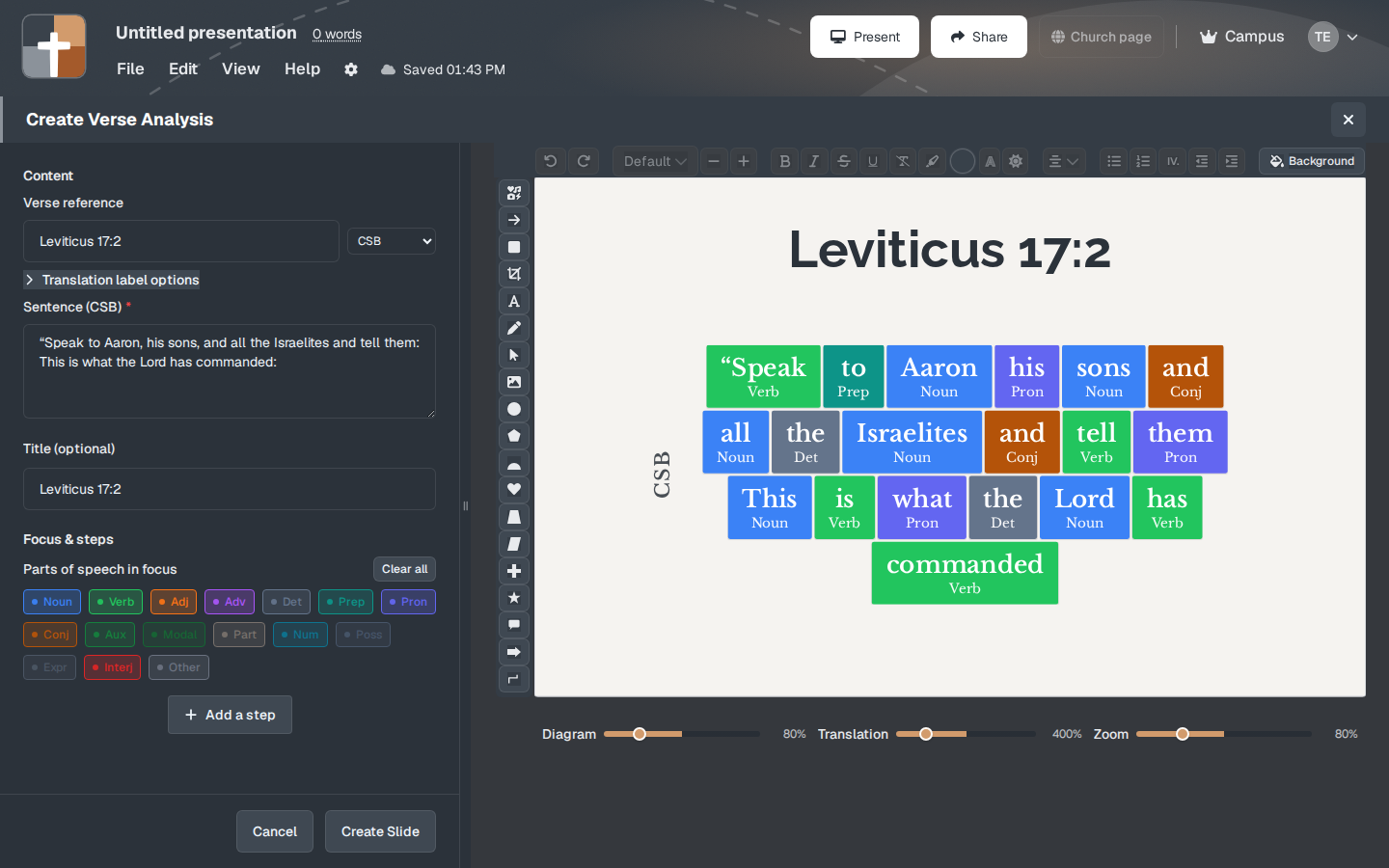1389x868 pixels.
Task: Open the Default font size dropdown
Action: point(655,161)
